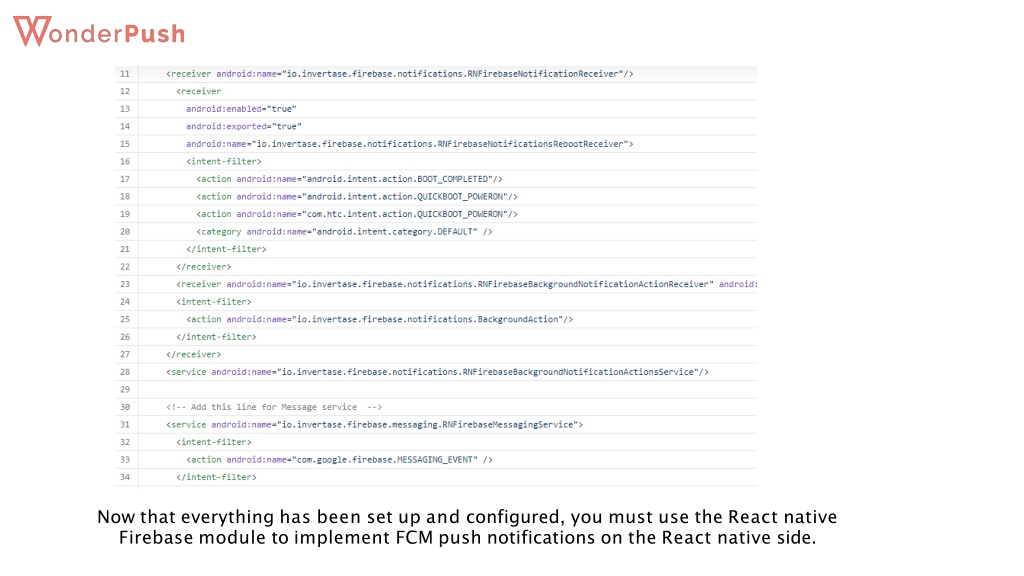Click the BOOT_COMPLETED action line
The image size is (1024, 576).
(x=349, y=179)
